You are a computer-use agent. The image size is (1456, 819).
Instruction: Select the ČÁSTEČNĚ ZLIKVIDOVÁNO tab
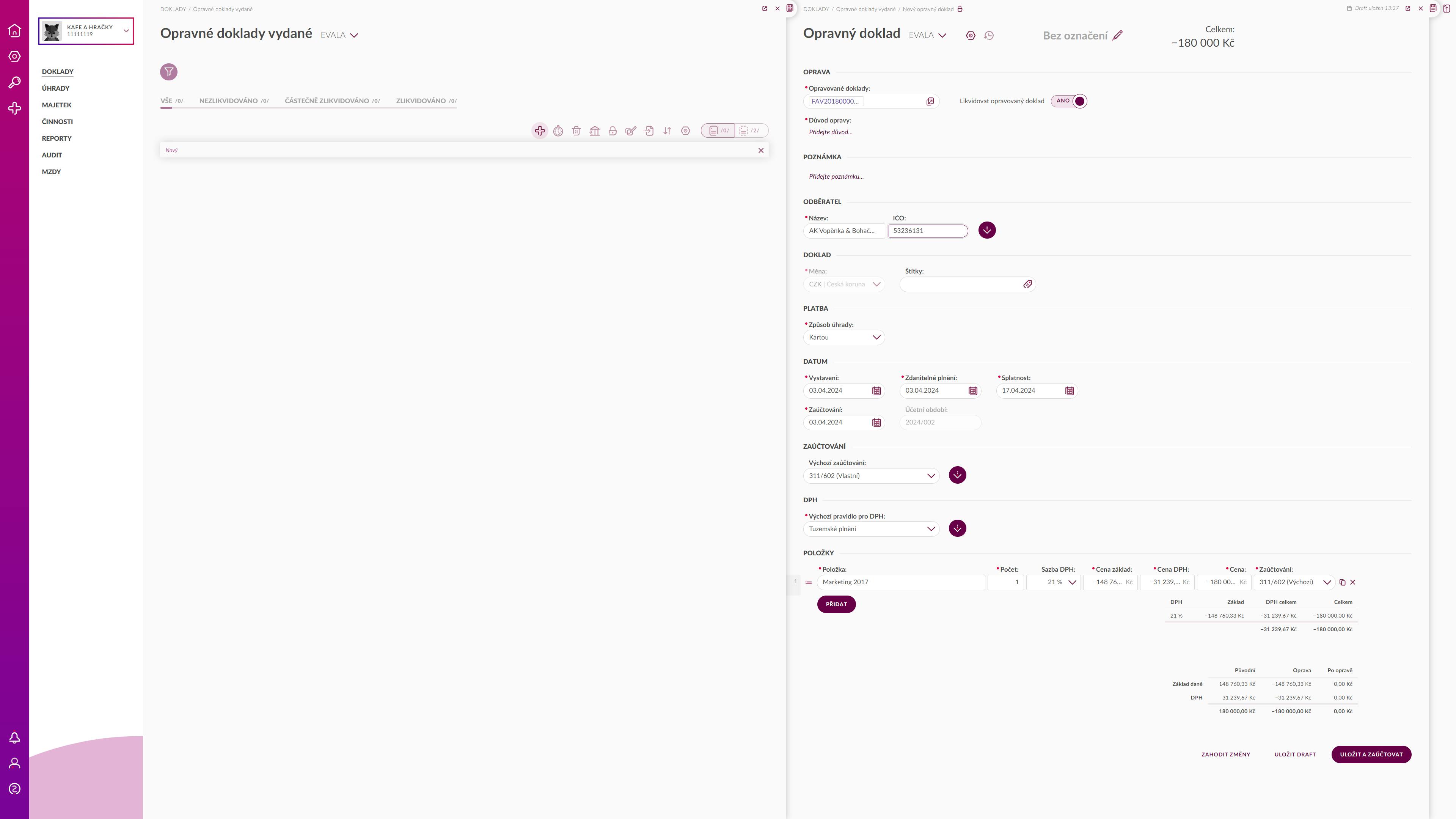coord(332,101)
